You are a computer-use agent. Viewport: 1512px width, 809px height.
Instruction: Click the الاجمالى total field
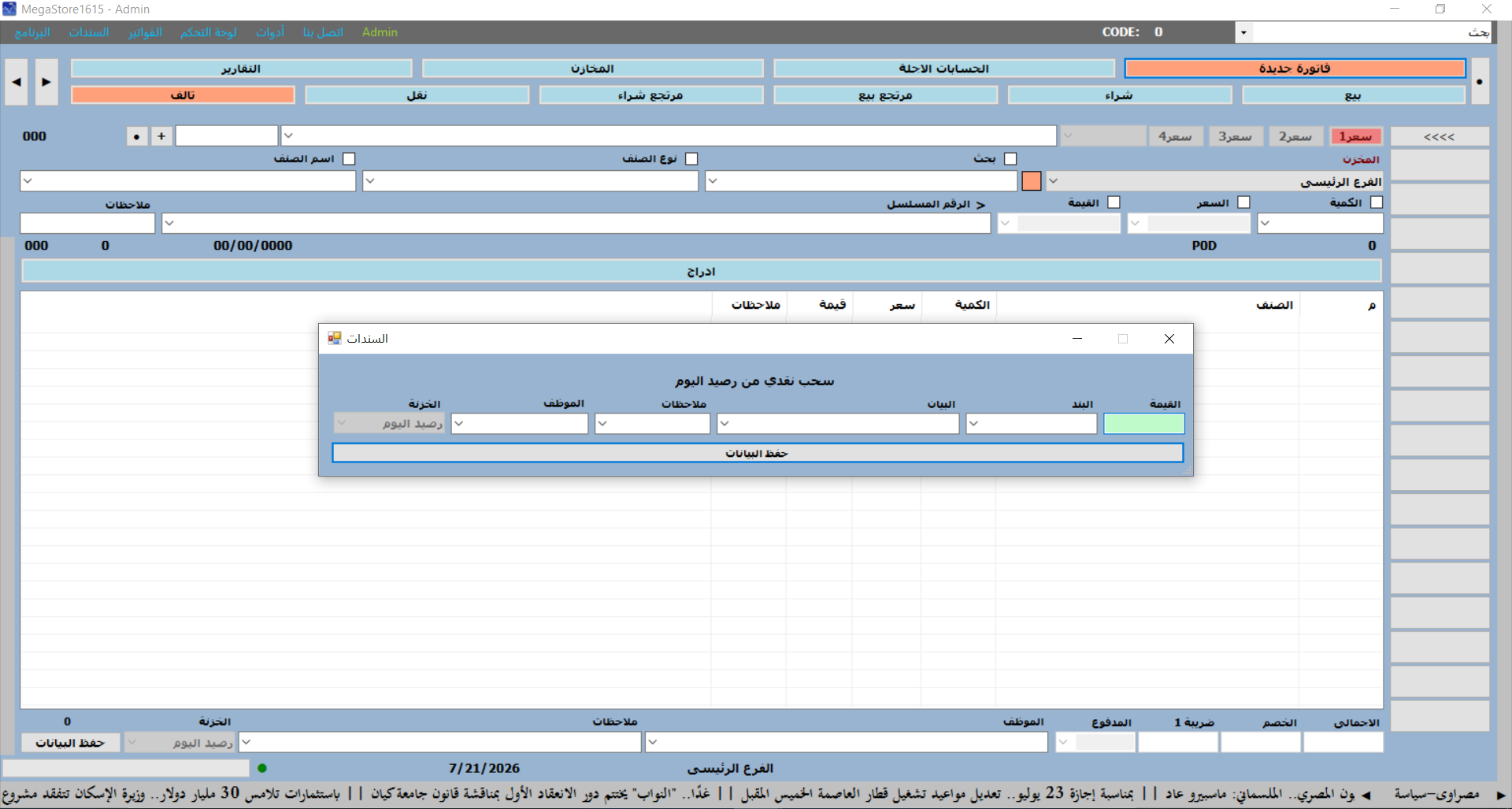coord(1343,742)
